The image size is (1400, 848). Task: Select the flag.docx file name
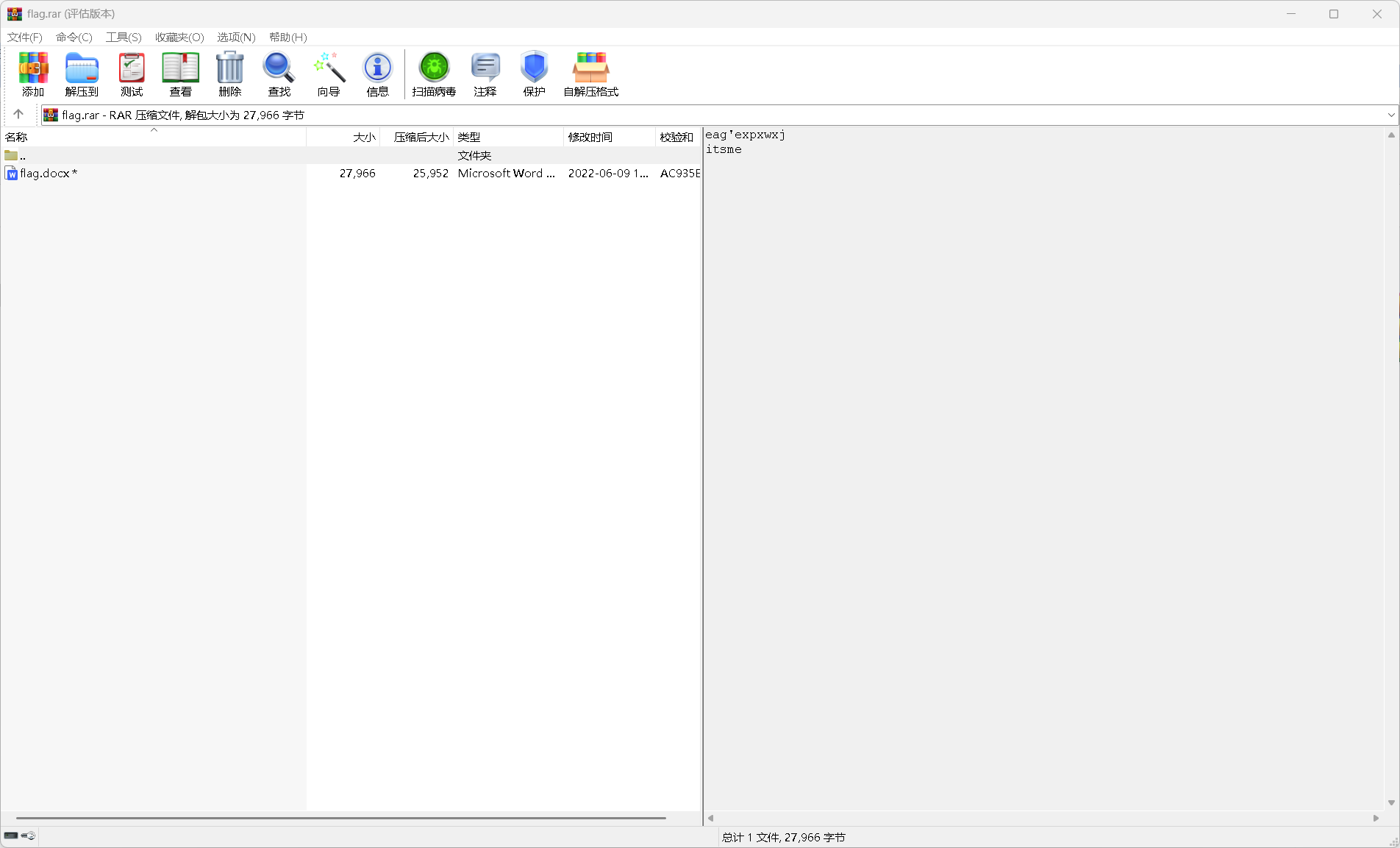pyautogui.click(x=49, y=174)
